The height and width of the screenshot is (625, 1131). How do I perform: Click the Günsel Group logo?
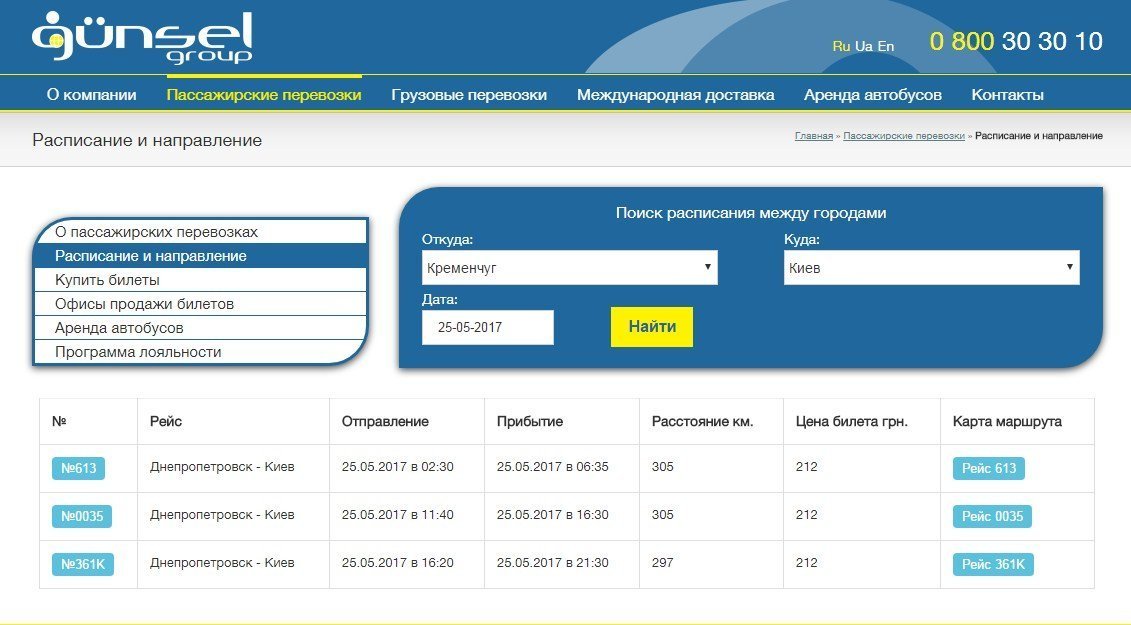(140, 37)
